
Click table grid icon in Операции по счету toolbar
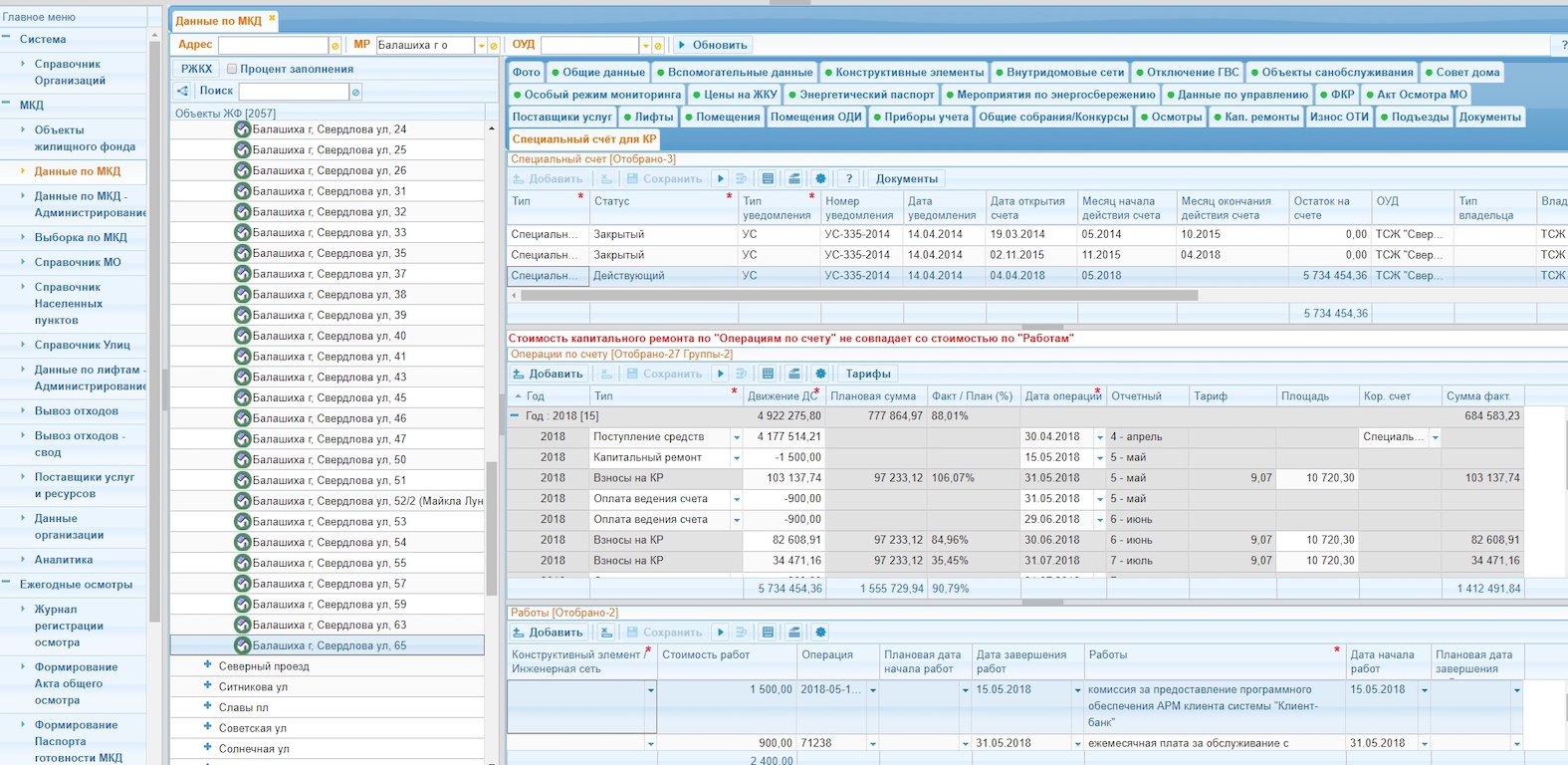coord(768,375)
